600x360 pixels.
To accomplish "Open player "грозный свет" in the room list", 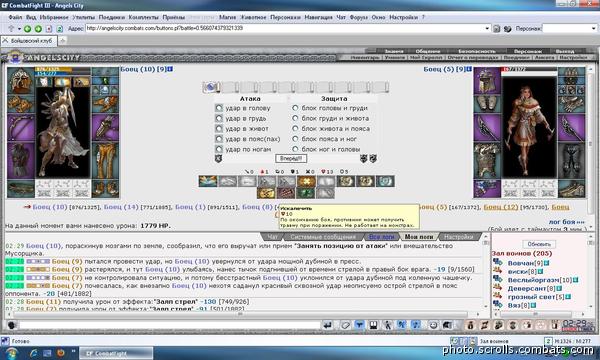I will point(531,297).
